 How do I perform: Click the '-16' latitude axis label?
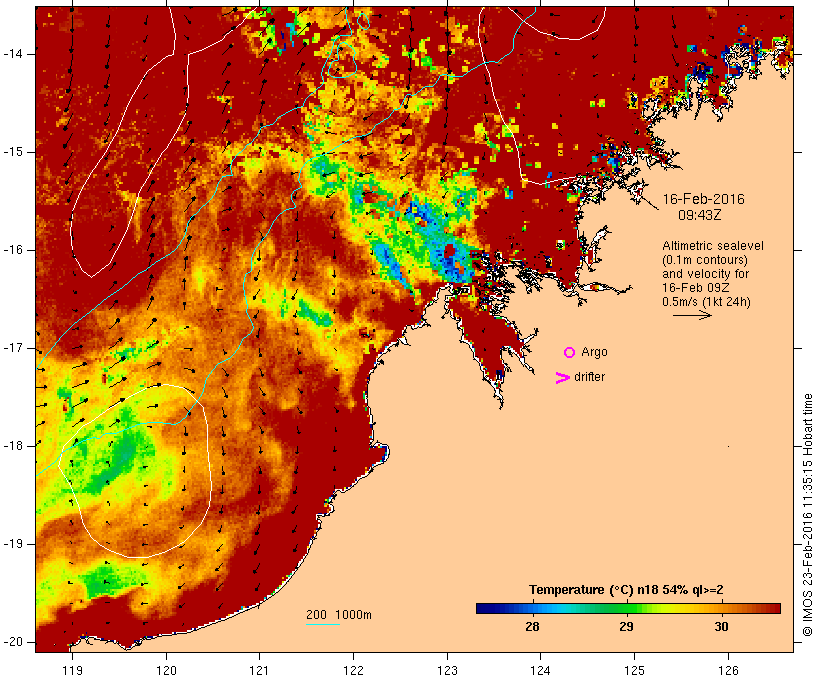[13, 250]
